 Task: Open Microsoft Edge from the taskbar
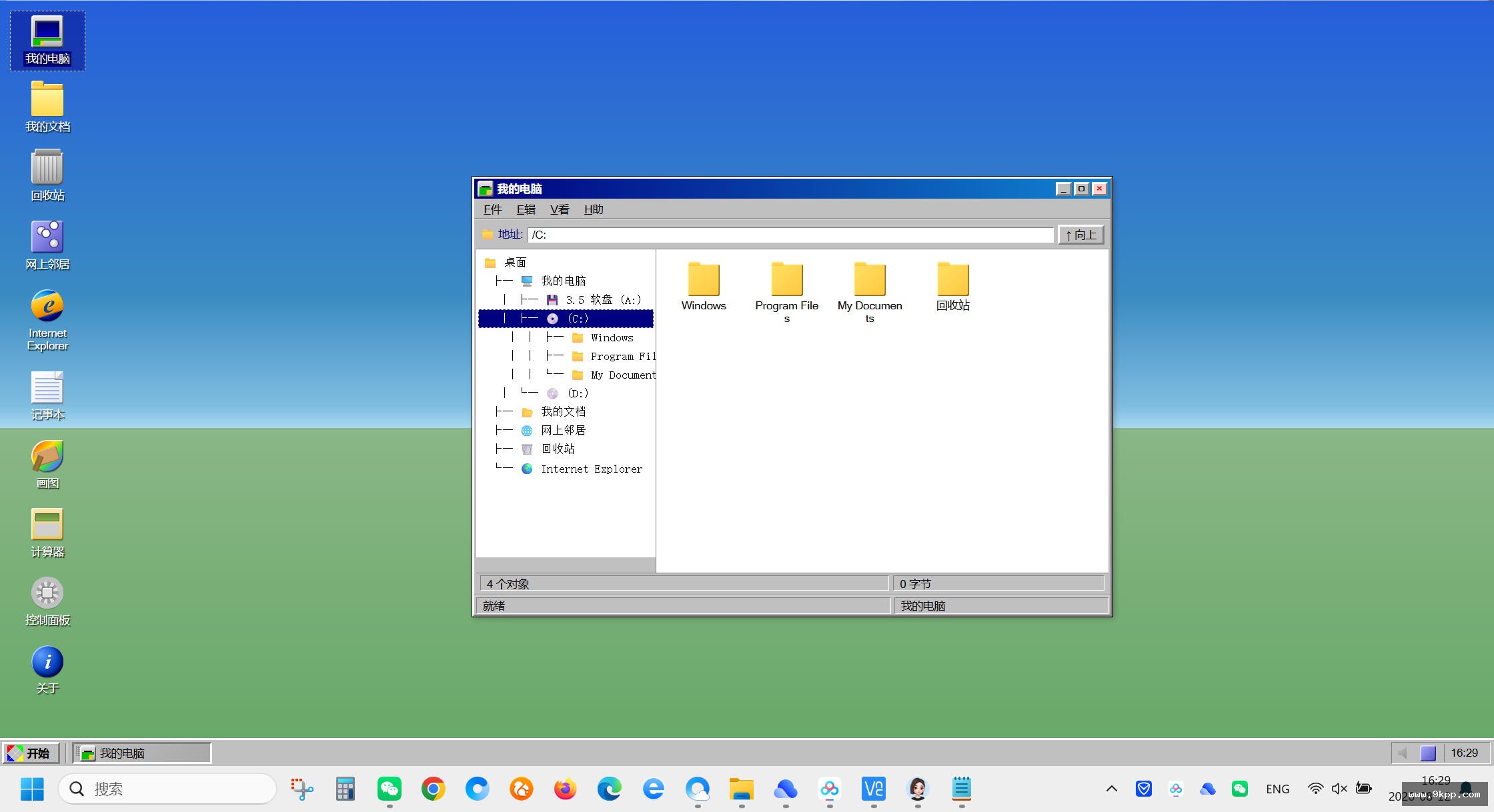click(609, 789)
